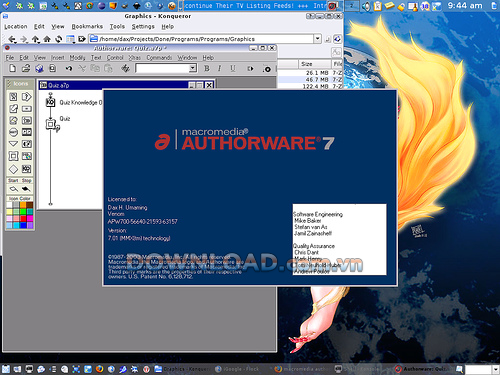Select the Knowledge Object icon in palette

point(26,169)
